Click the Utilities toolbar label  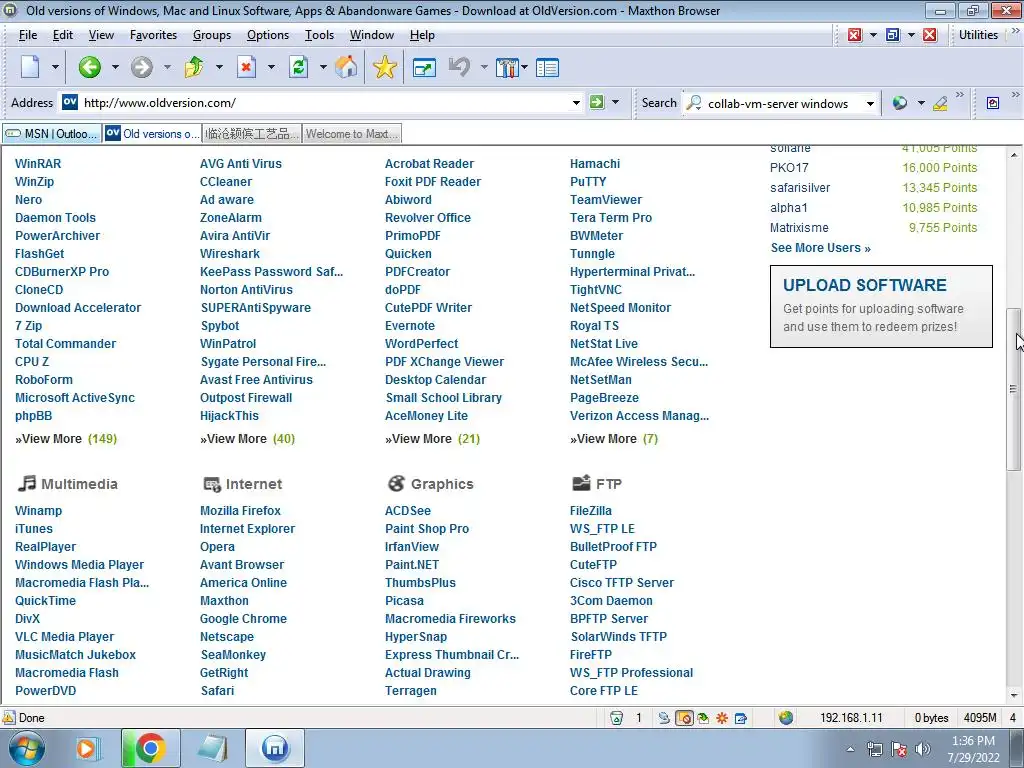click(978, 35)
